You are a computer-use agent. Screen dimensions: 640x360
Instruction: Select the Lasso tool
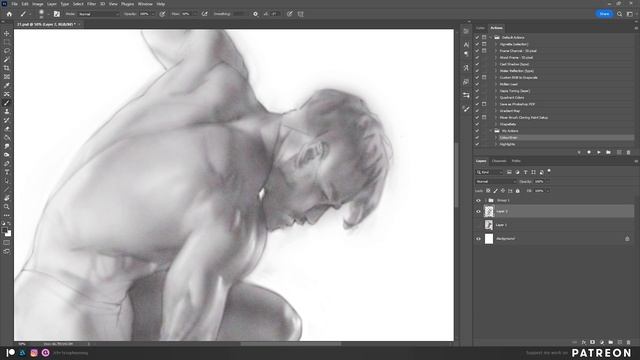coord(7,51)
